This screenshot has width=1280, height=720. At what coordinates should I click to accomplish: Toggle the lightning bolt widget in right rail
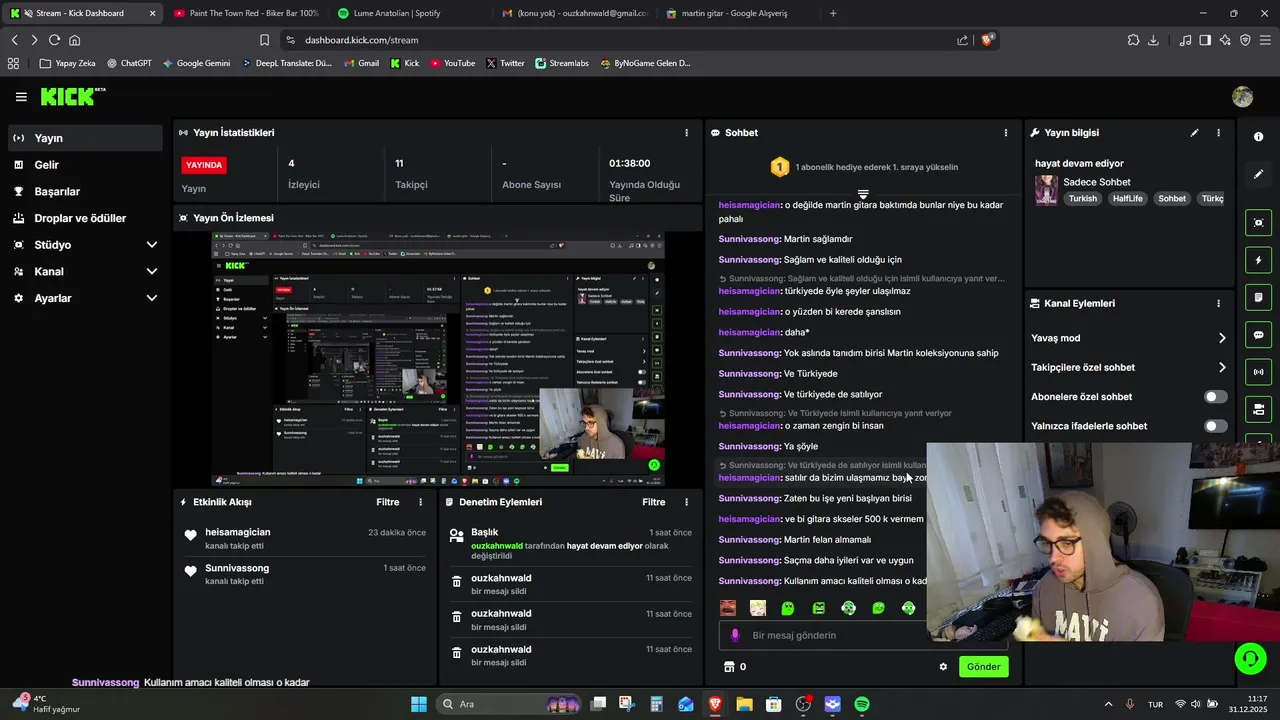pyautogui.click(x=1258, y=260)
